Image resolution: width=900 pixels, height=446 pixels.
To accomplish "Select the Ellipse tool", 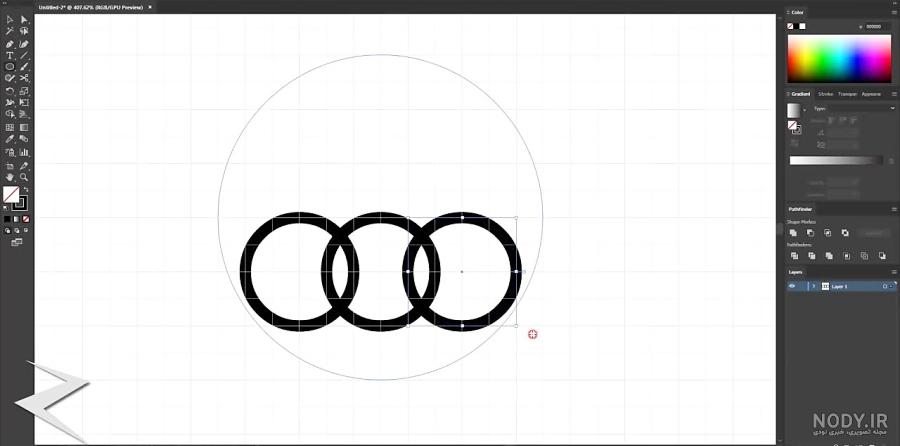I will pyautogui.click(x=10, y=67).
